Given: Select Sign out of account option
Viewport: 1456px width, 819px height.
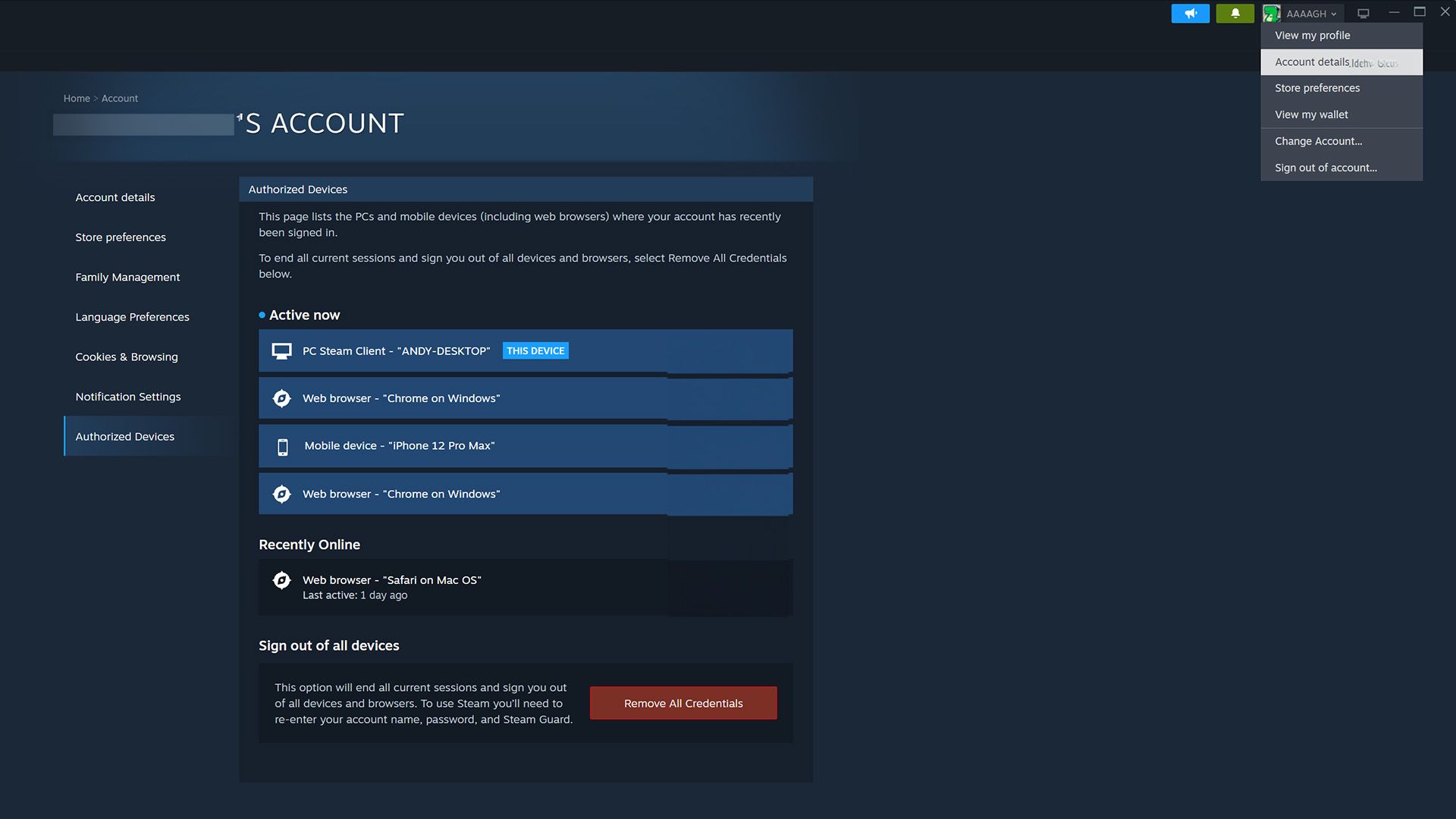Looking at the screenshot, I should tap(1326, 168).
